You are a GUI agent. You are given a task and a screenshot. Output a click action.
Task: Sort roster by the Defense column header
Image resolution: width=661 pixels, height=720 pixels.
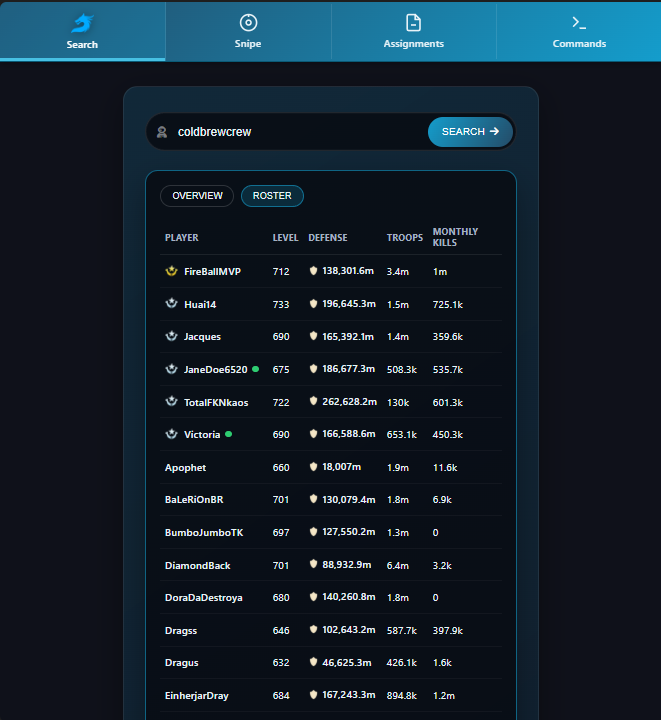(328, 238)
